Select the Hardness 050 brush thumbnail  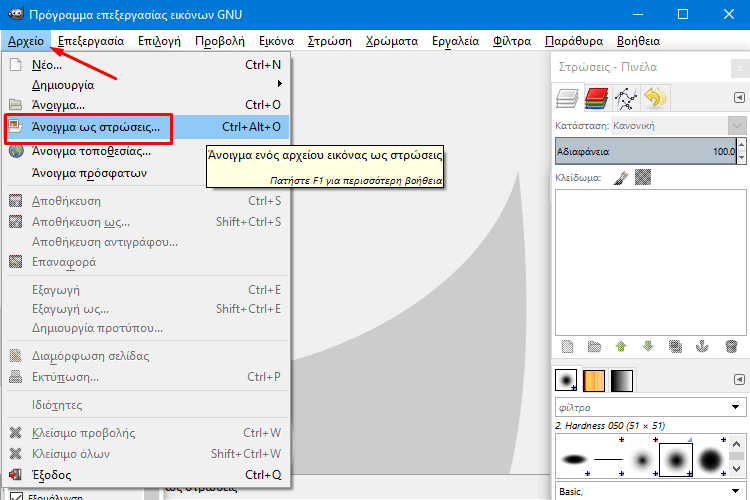pyautogui.click(x=676, y=460)
